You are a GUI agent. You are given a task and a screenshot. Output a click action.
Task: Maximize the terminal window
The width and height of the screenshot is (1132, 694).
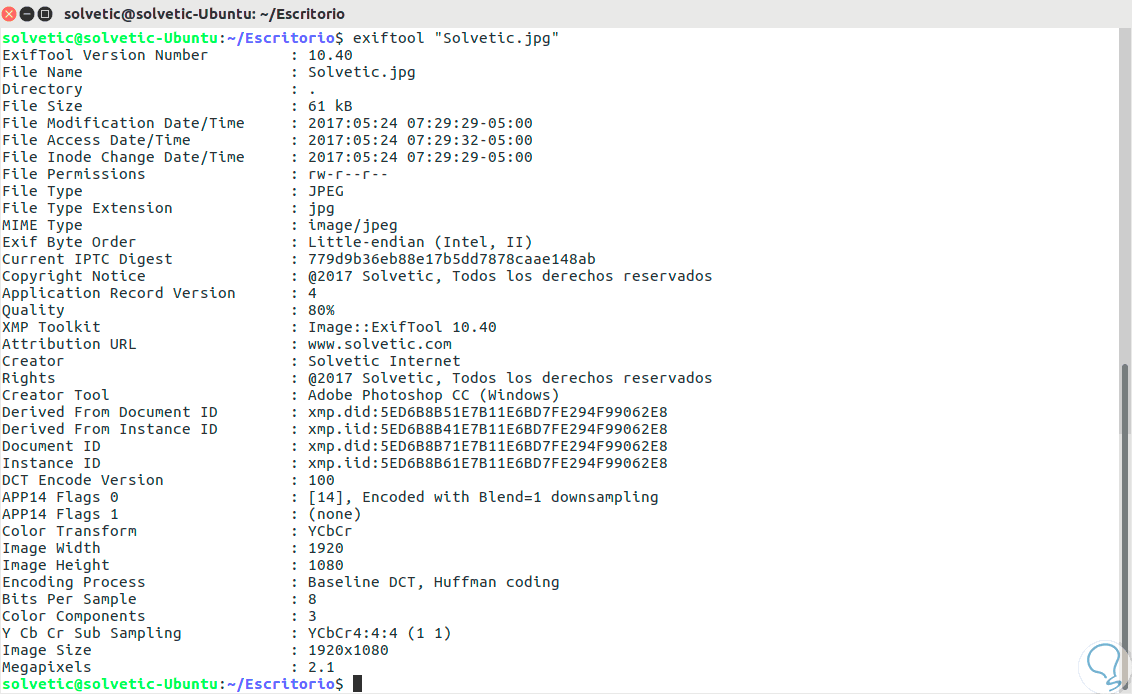pyautogui.click(x=46, y=14)
